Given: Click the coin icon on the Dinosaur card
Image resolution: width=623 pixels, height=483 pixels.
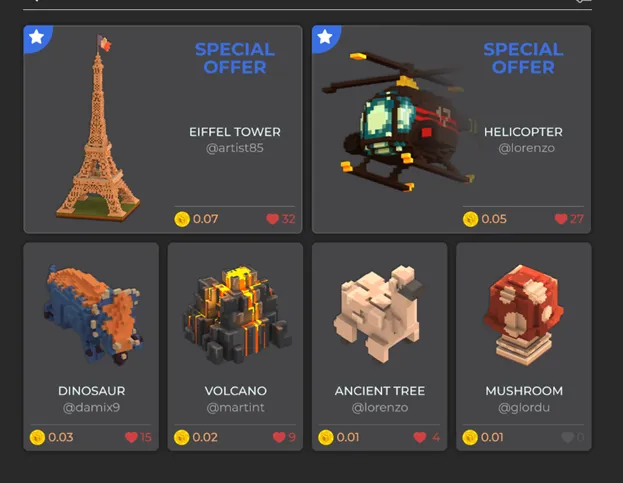Looking at the screenshot, I should pos(37,437).
